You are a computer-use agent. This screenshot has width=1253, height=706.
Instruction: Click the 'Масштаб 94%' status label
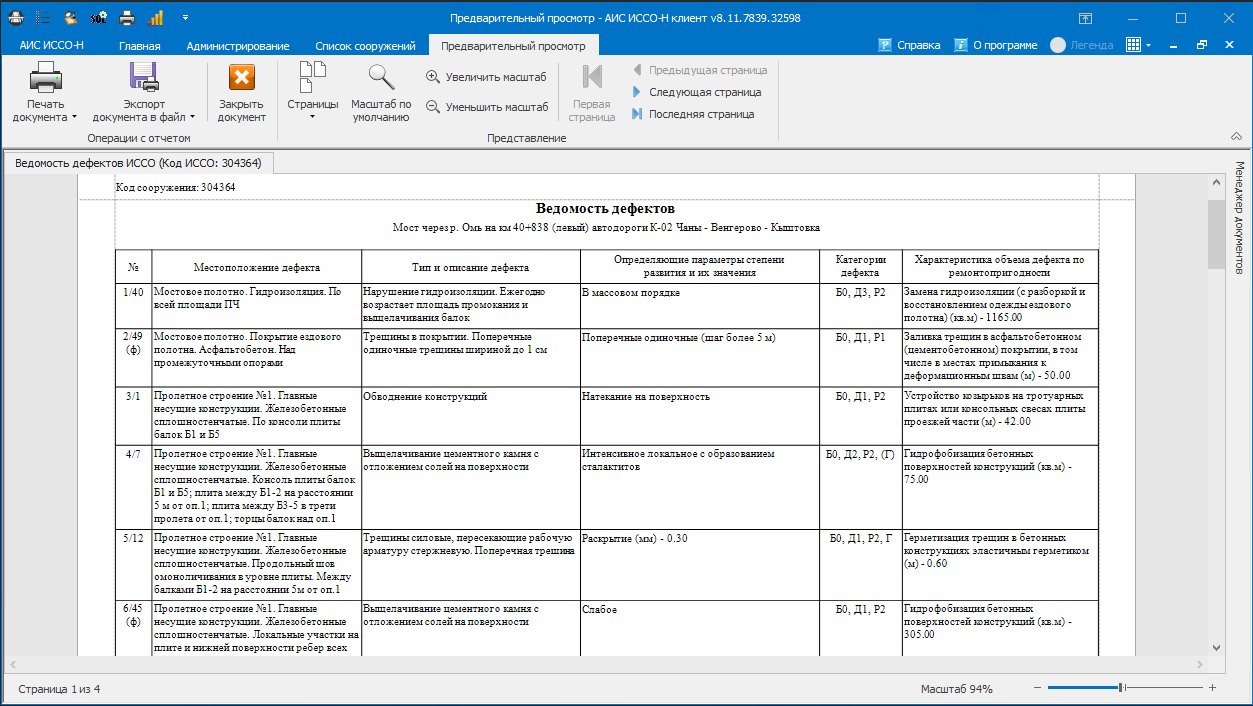957,689
